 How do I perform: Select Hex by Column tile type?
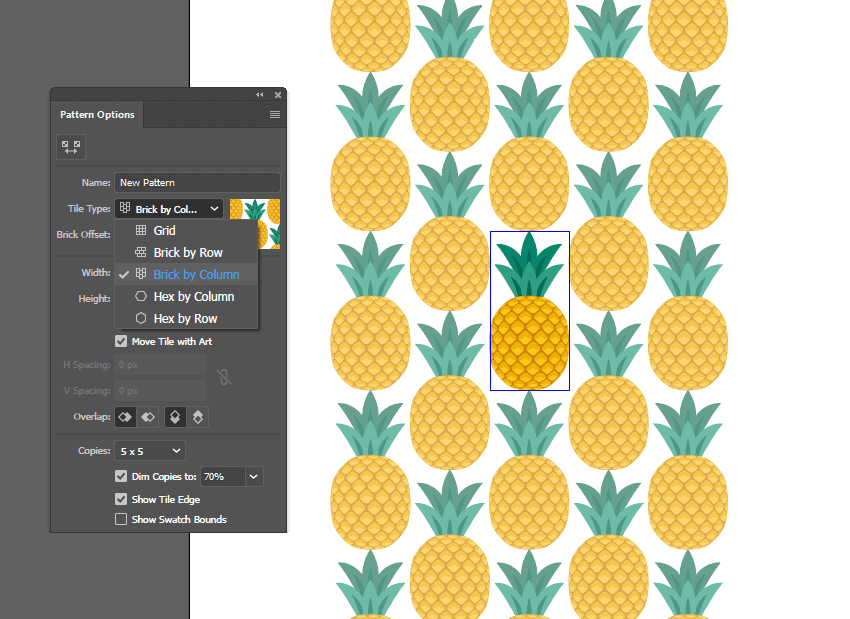193,297
